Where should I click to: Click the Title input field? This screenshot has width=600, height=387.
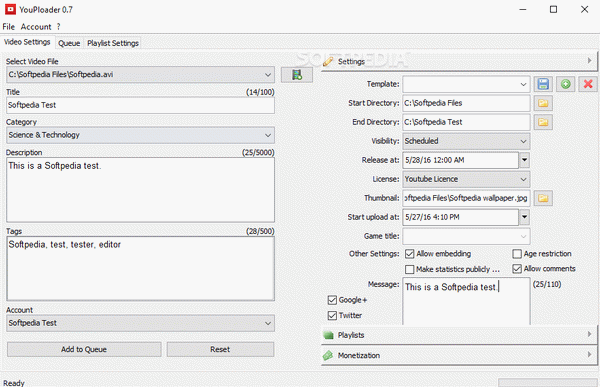[140, 105]
